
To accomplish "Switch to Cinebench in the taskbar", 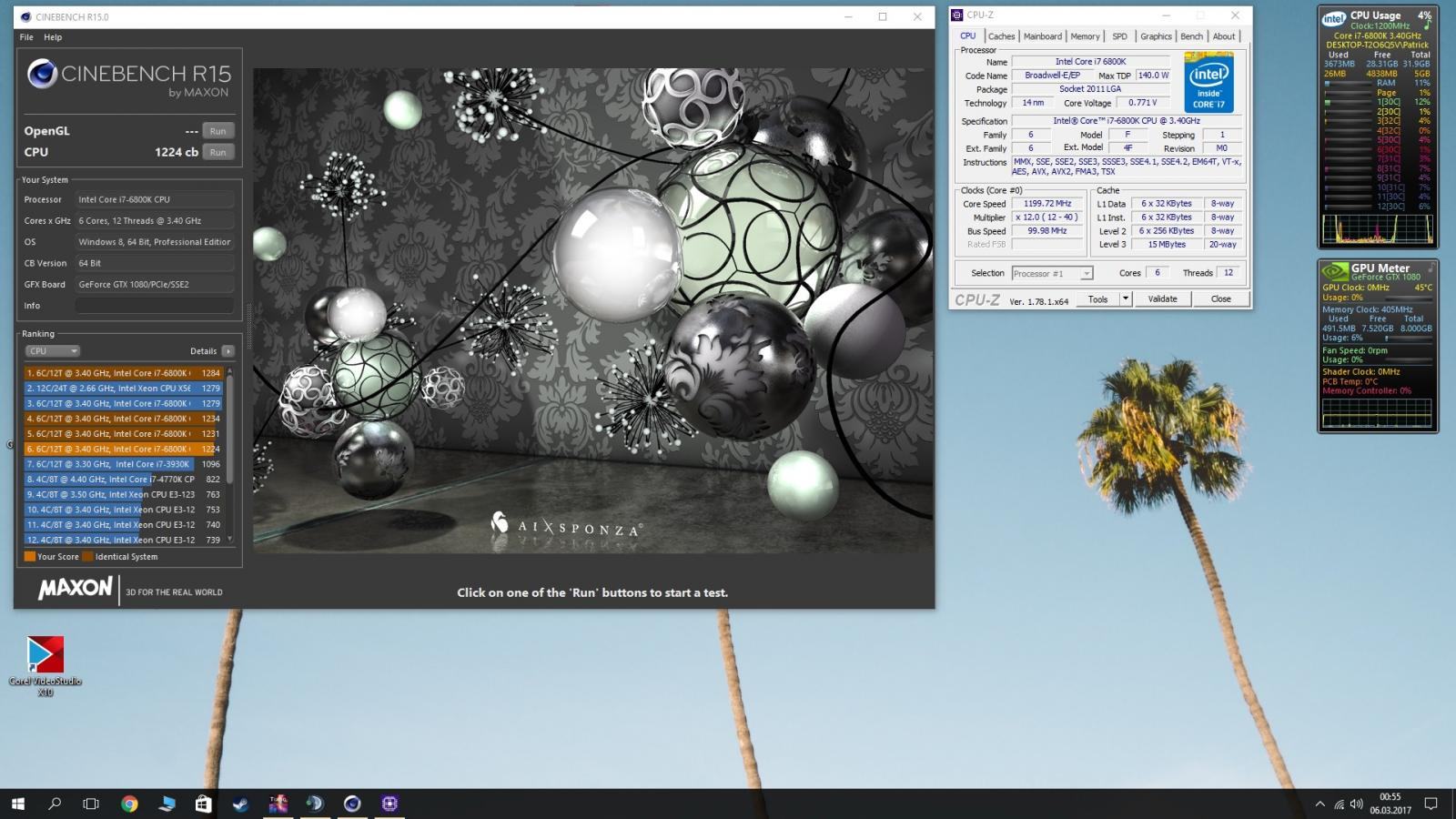I will [352, 804].
